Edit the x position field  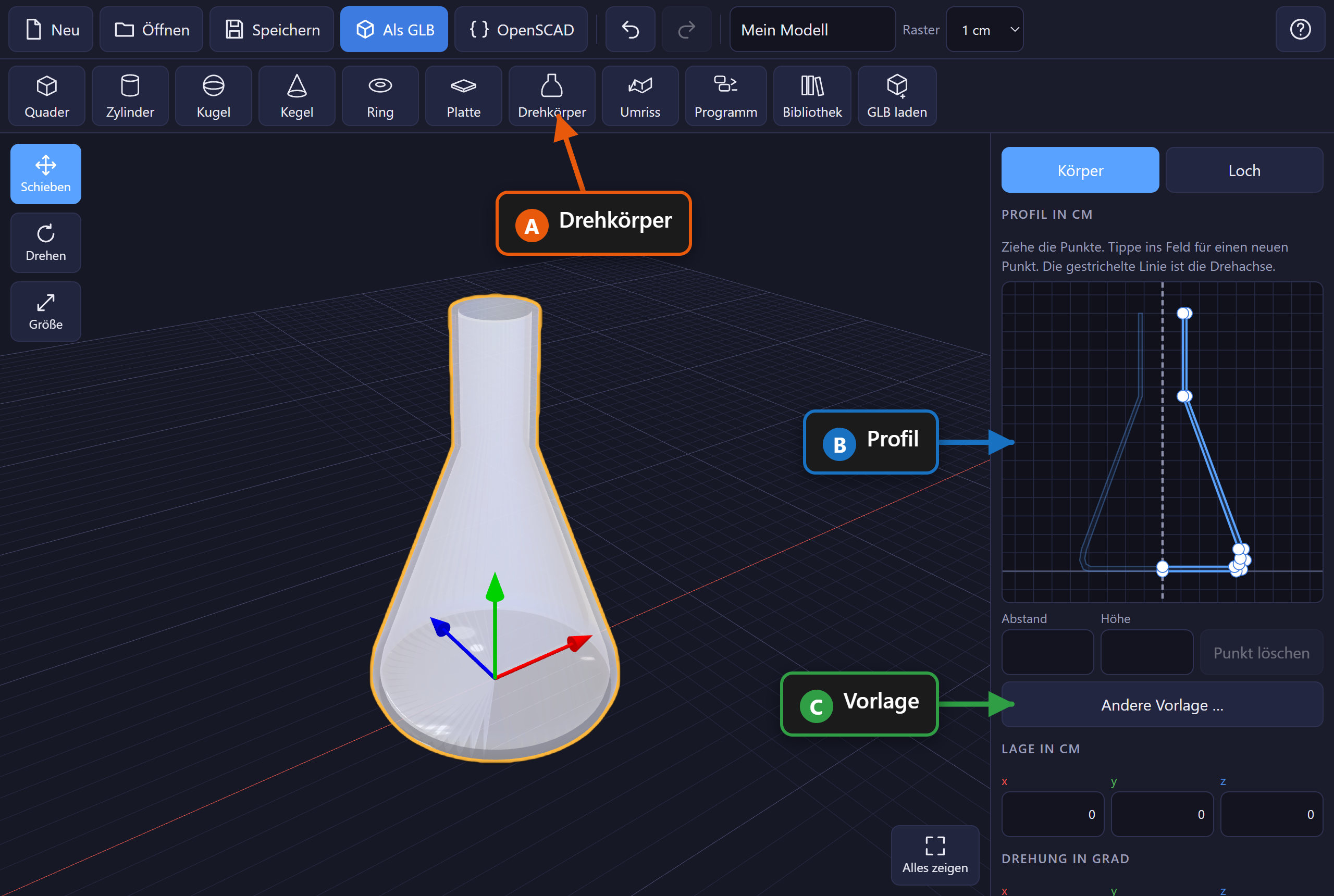click(x=1053, y=814)
